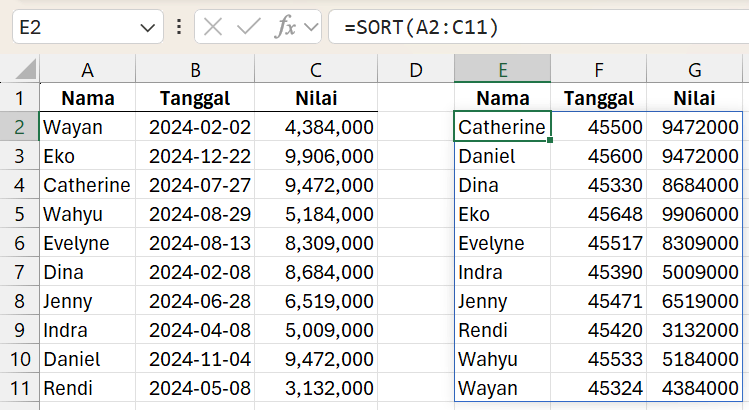Select column C header

click(x=316, y=70)
